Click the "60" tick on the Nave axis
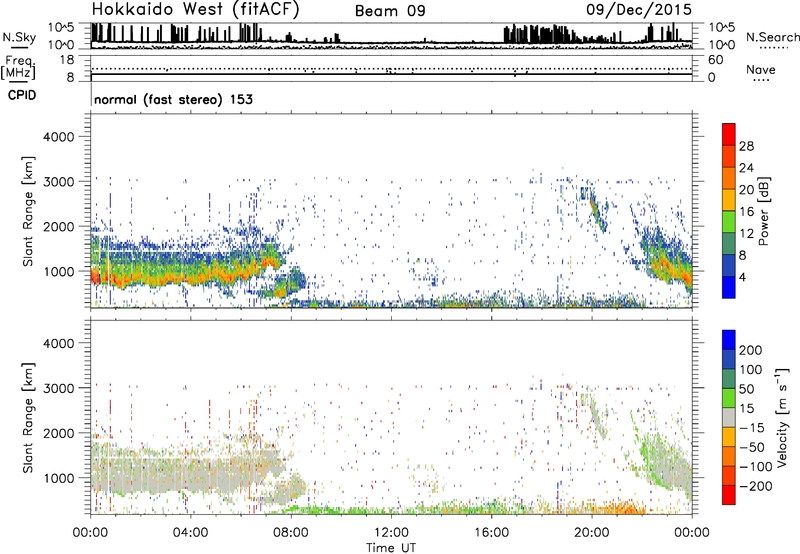 (715, 60)
